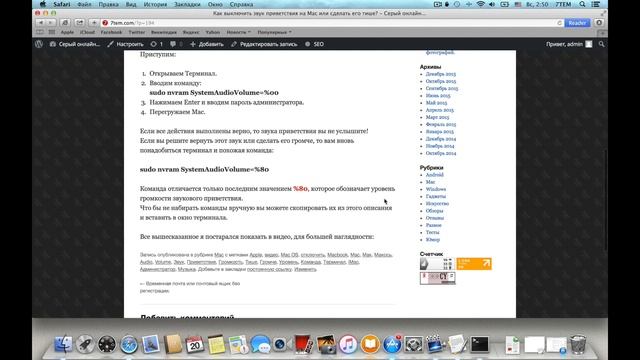The image size is (640, 360).
Task: Open the Правка menu
Action: point(108,4)
